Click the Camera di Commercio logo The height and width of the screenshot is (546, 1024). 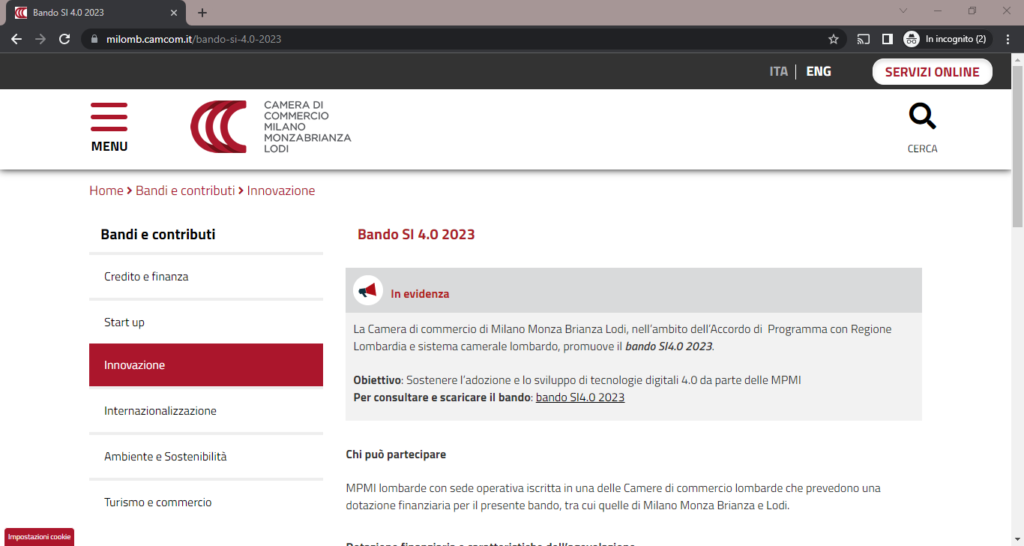[x=270, y=127]
